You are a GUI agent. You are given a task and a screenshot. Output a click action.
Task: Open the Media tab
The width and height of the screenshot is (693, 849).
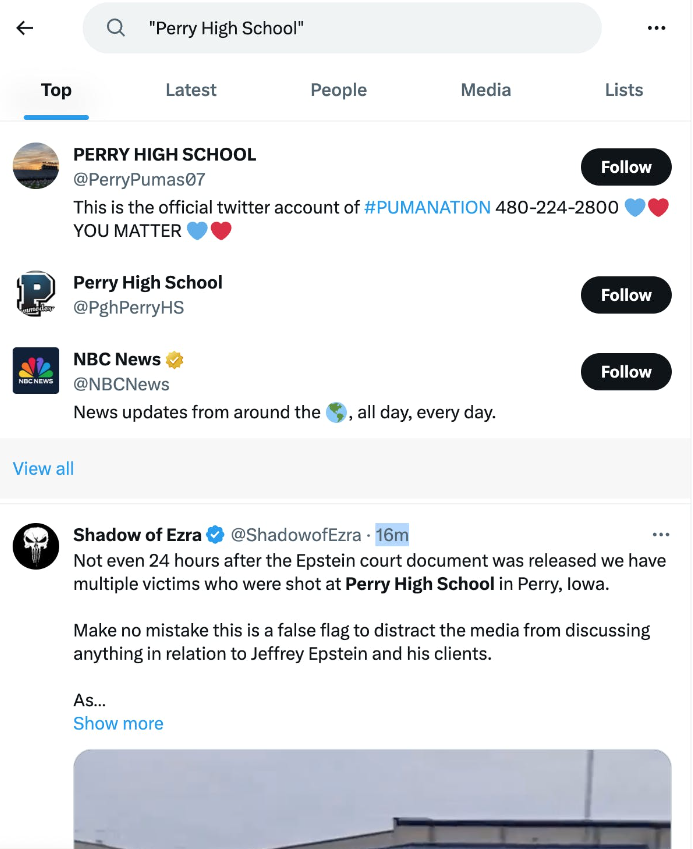(x=486, y=90)
